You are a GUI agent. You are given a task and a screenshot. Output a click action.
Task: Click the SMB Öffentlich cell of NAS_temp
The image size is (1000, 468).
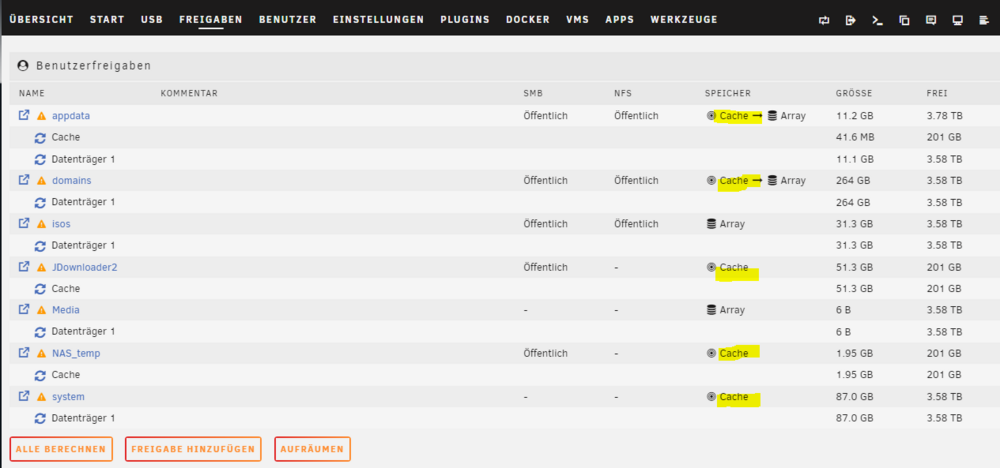pos(545,353)
